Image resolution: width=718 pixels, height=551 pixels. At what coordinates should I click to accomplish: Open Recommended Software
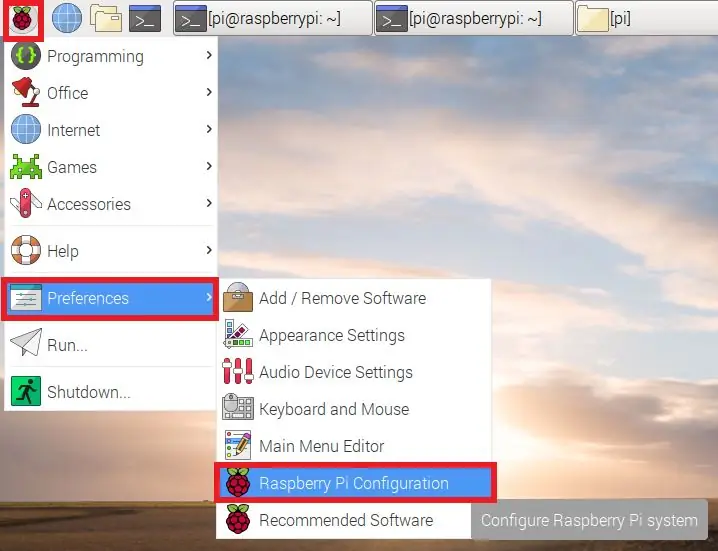pyautogui.click(x=343, y=520)
